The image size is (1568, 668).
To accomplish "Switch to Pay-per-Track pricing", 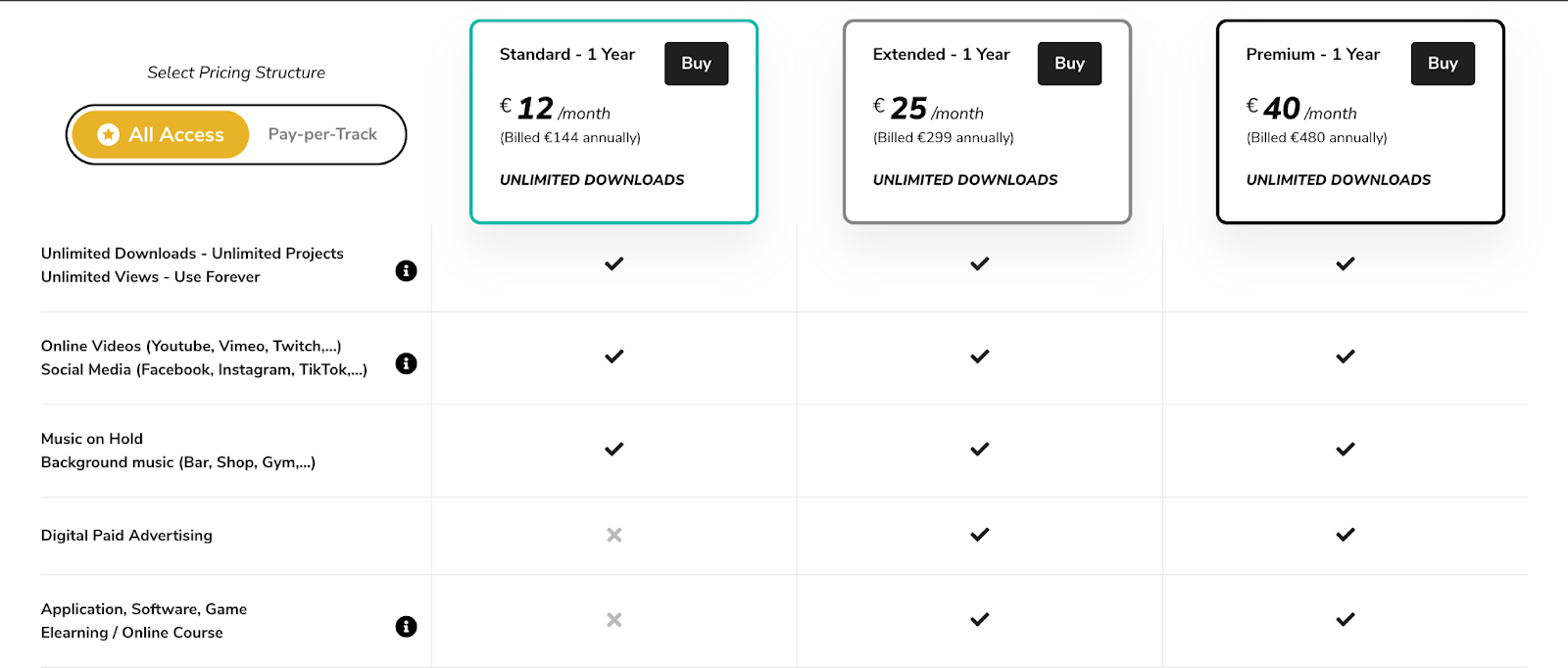I will point(322,134).
